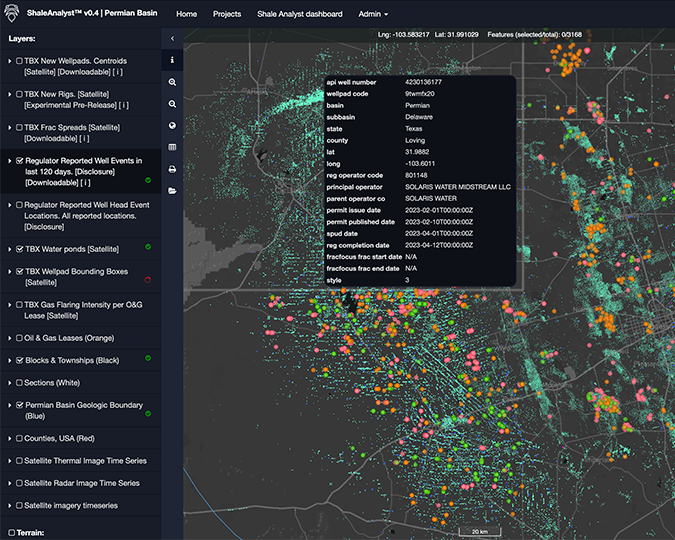Viewport: 675px width, 540px height.
Task: Click the zoom in magnifier icon
Action: click(x=172, y=82)
